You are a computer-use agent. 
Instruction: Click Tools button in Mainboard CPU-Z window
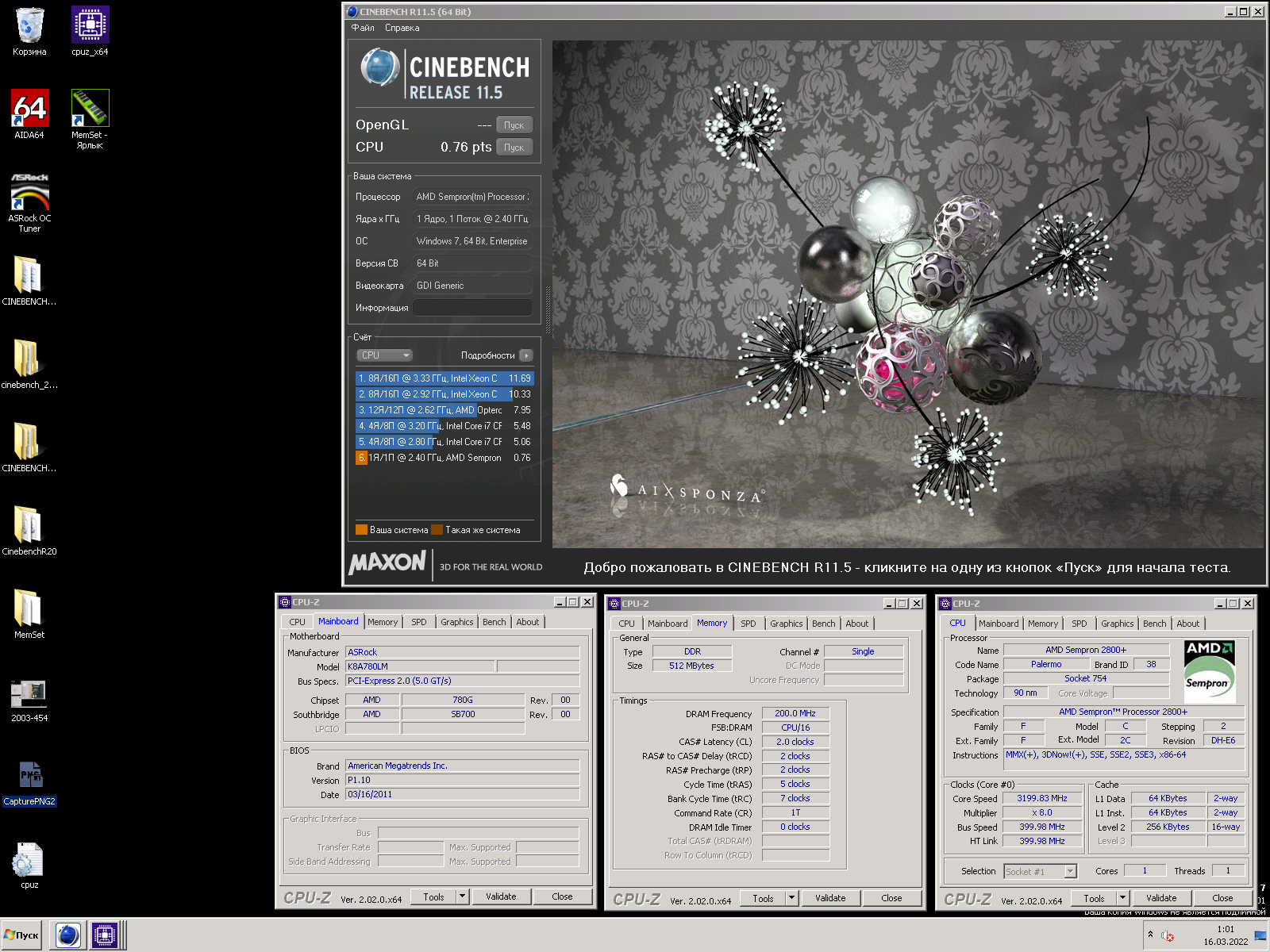coord(433,897)
